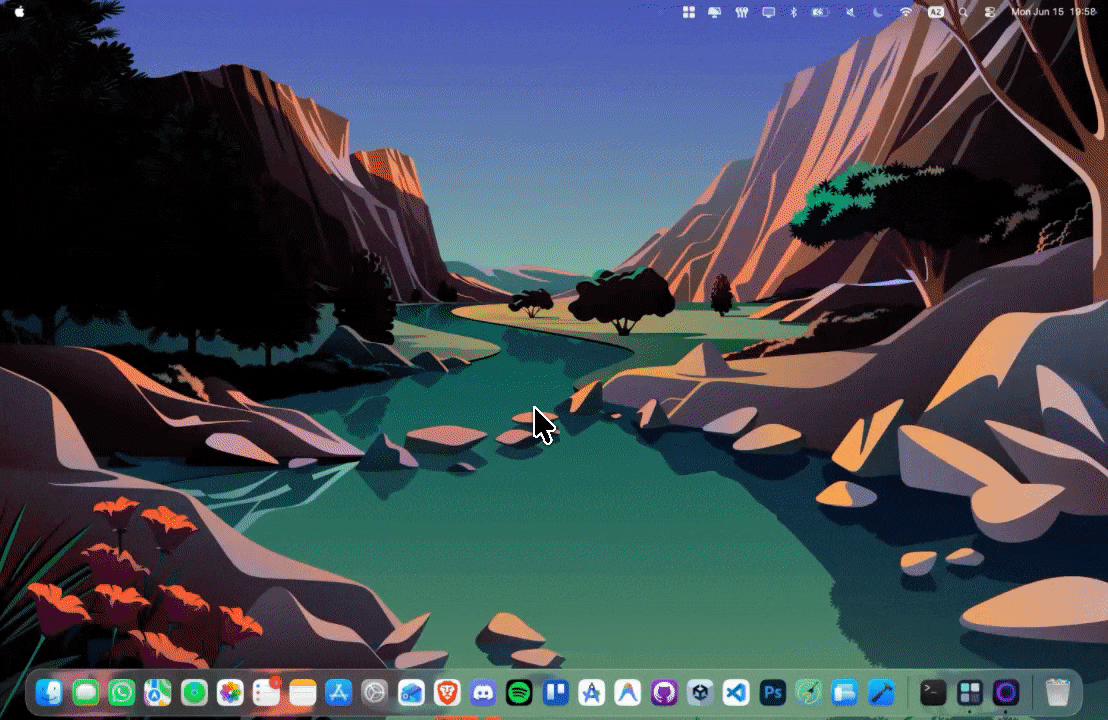Open Finder from the dock
Image resolution: width=1108 pixels, height=720 pixels.
(x=49, y=692)
